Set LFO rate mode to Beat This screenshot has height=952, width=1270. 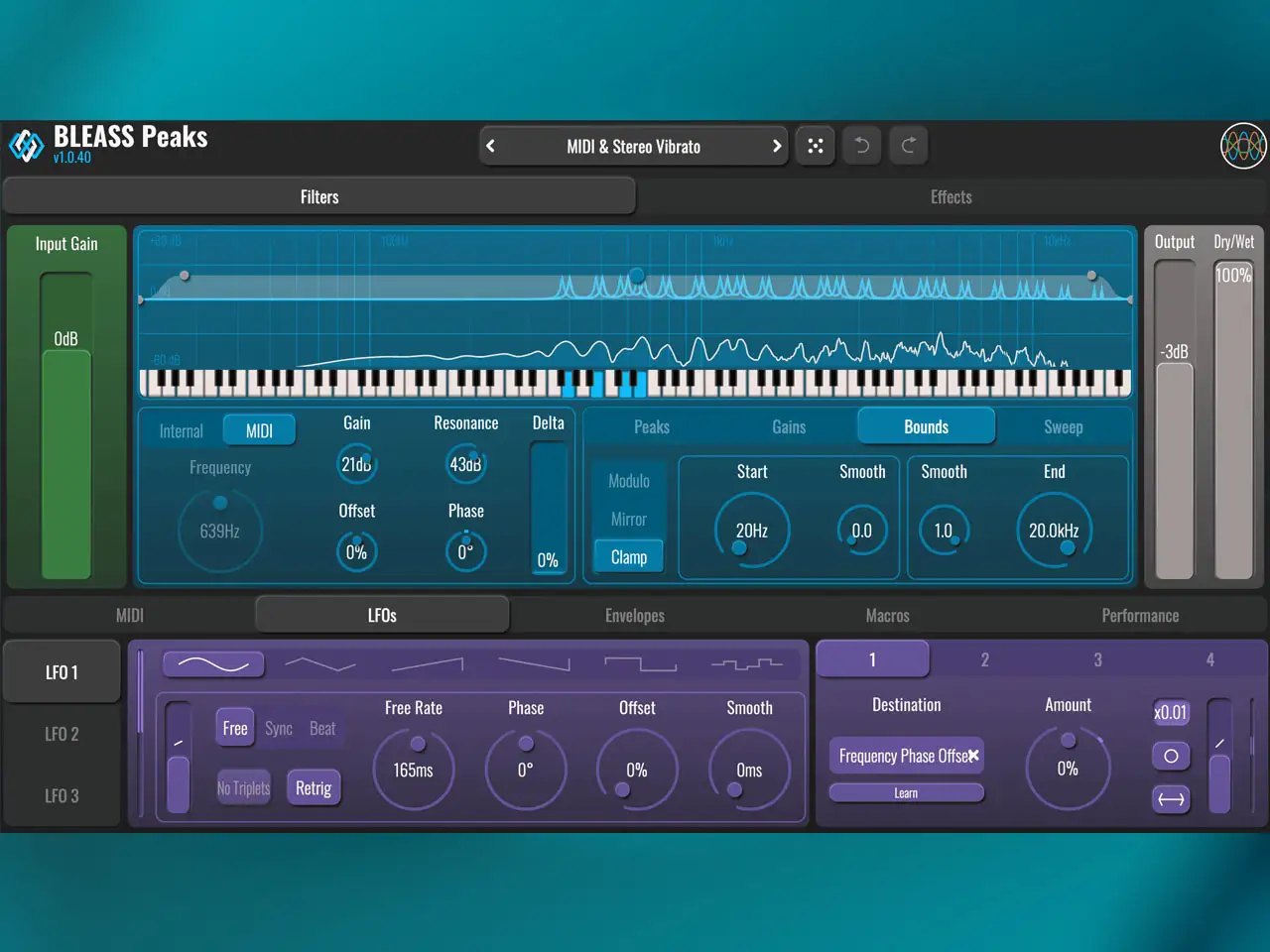point(322,728)
